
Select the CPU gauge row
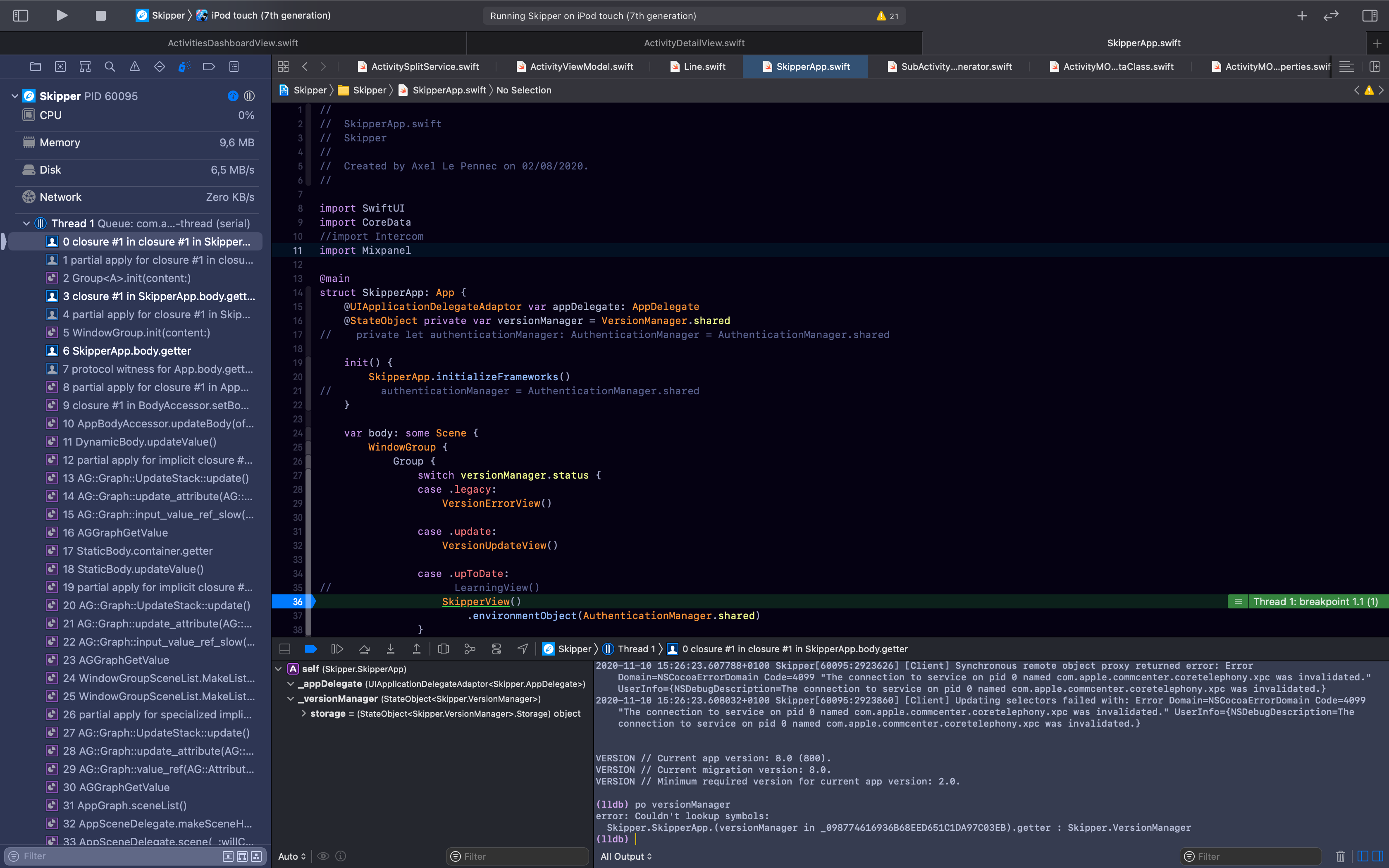click(138, 115)
